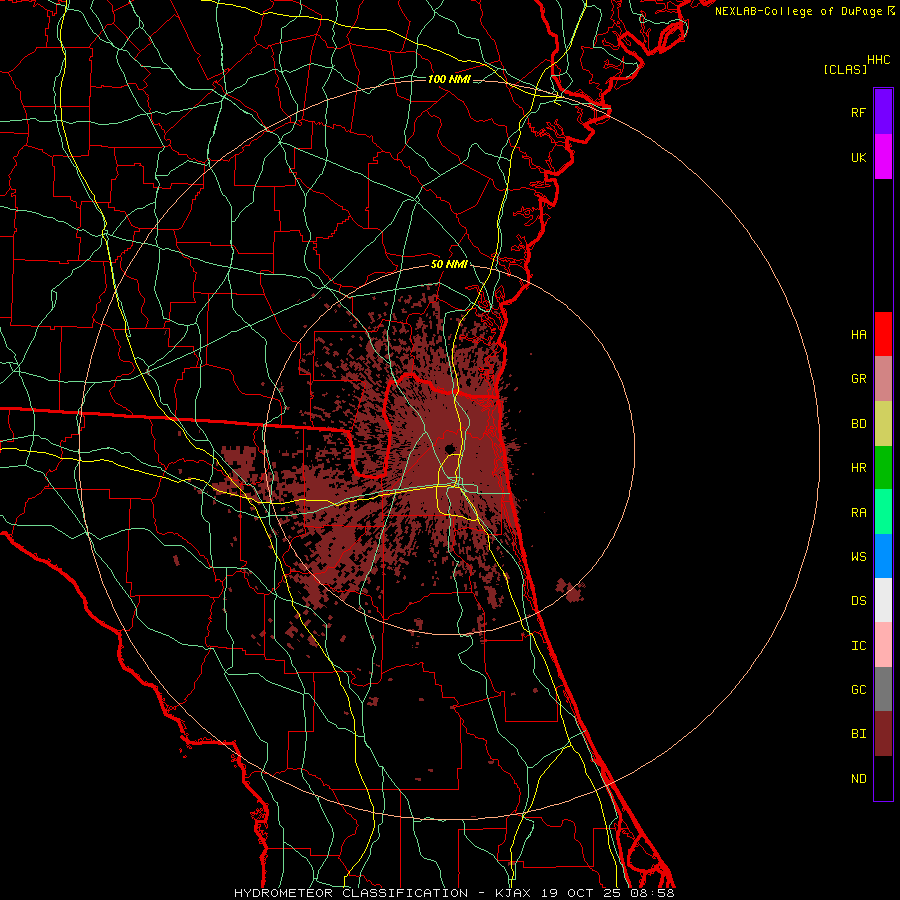Click the 'NEXLAB-College of DuPage' credit text
This screenshot has height=900, width=900.
(798, 11)
